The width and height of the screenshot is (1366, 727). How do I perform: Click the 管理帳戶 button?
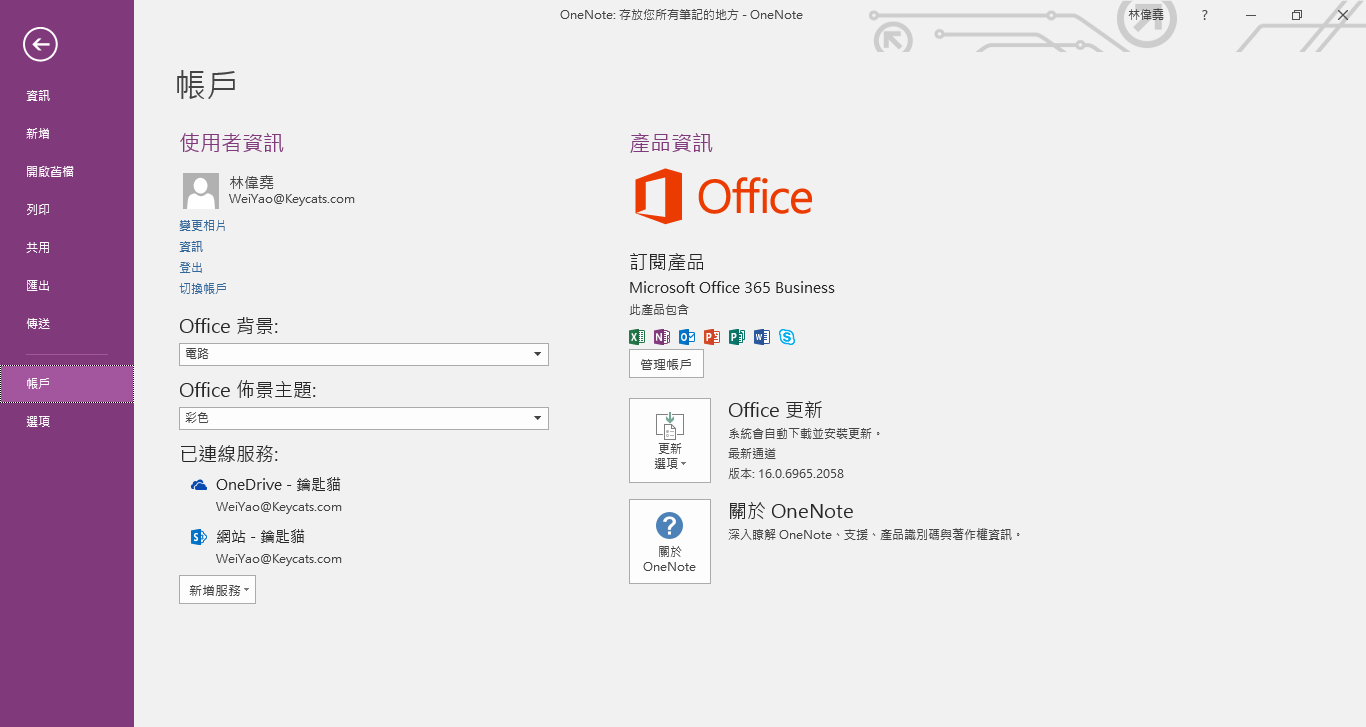pos(666,364)
